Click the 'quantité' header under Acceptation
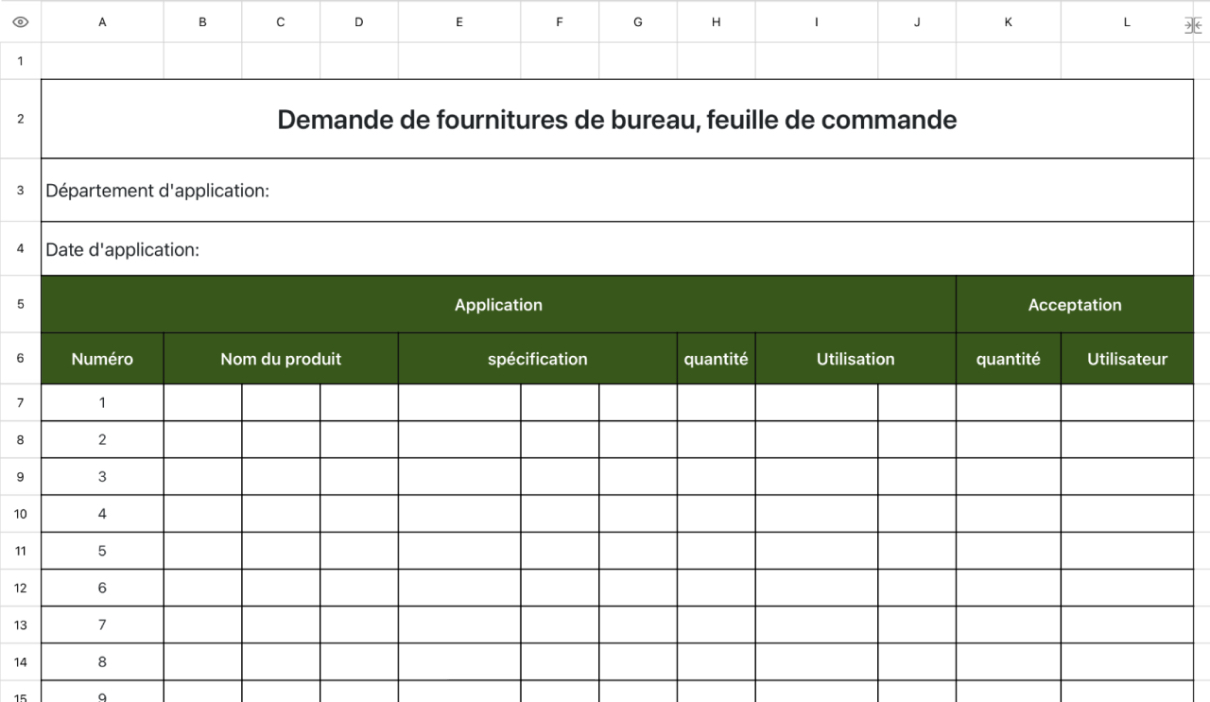Image resolution: width=1210 pixels, height=702 pixels. [x=1008, y=358]
